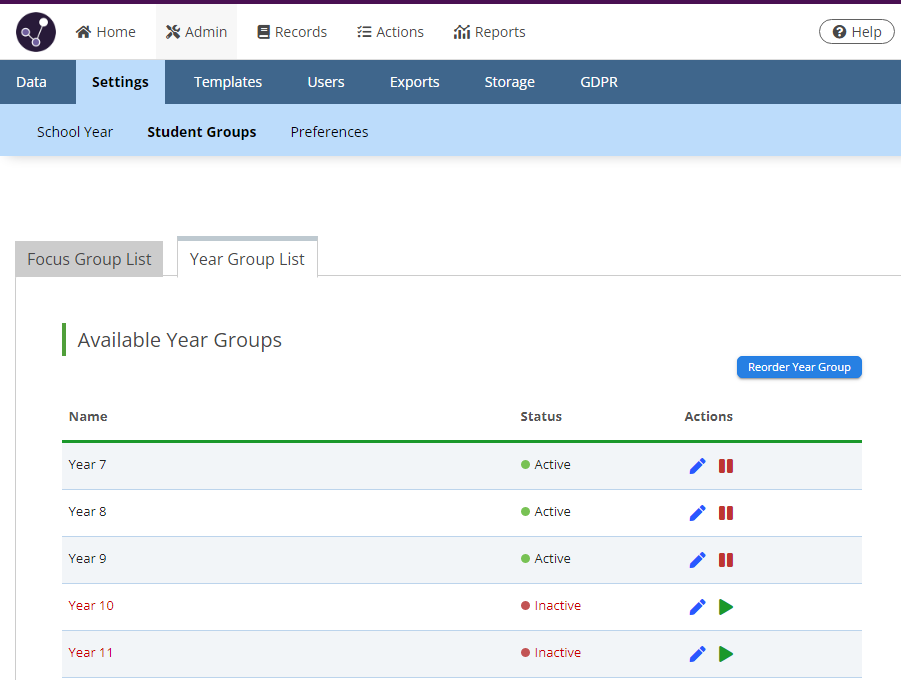Edit Year 8 with pencil icon
The image size is (901, 680).
coord(698,513)
